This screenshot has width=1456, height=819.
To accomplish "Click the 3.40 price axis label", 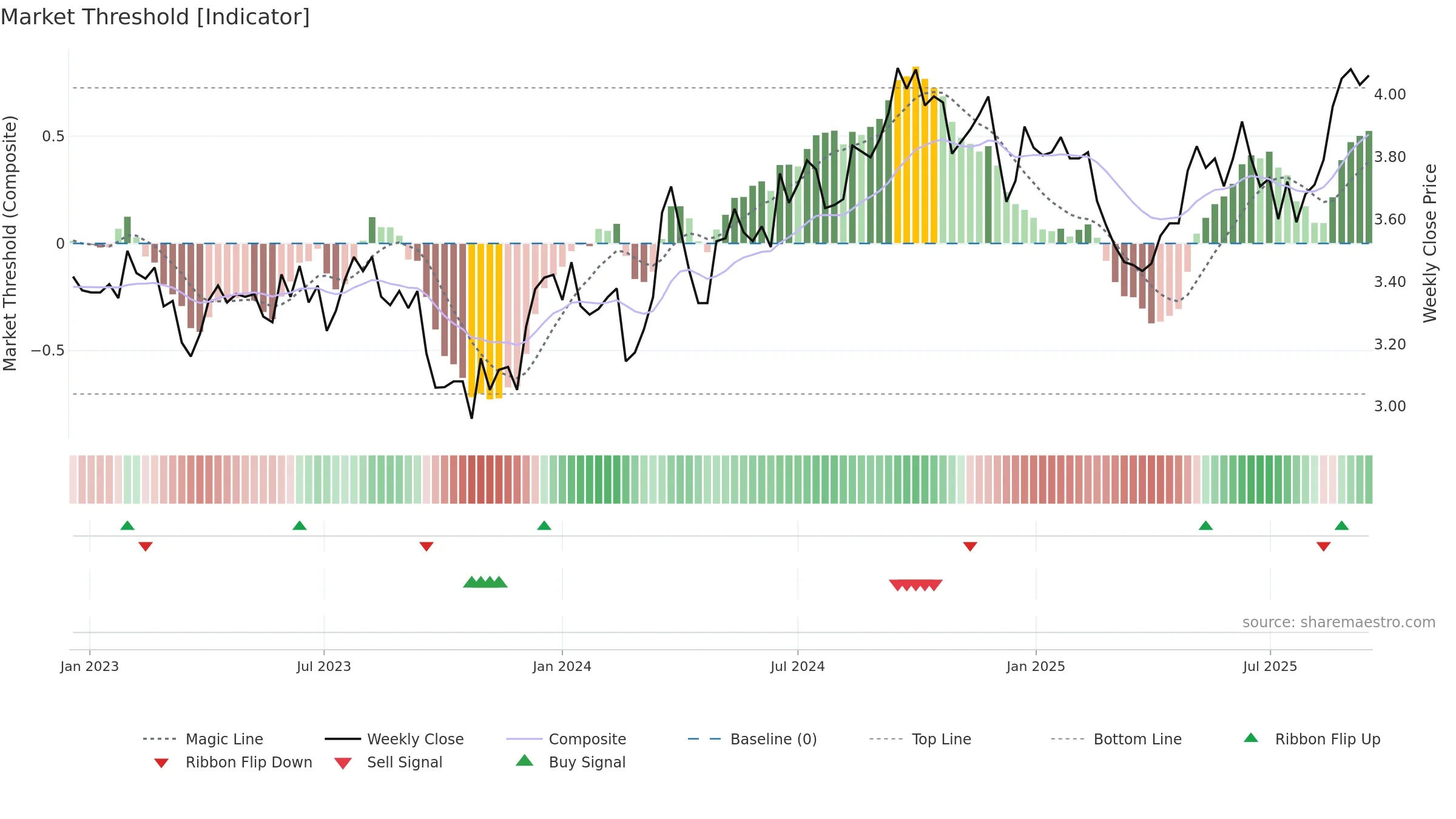I will click(x=1390, y=282).
